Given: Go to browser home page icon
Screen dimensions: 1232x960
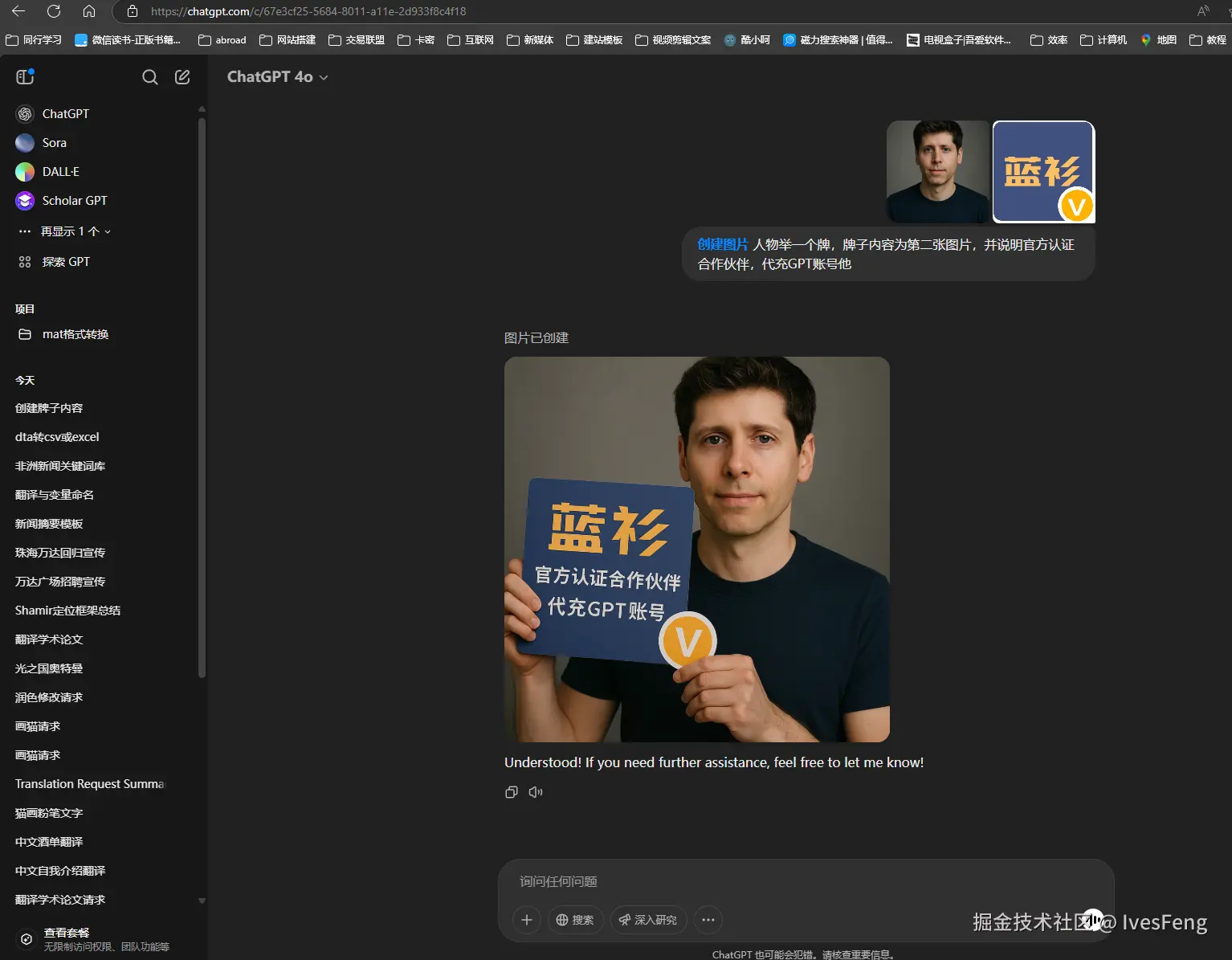Looking at the screenshot, I should coord(89,11).
